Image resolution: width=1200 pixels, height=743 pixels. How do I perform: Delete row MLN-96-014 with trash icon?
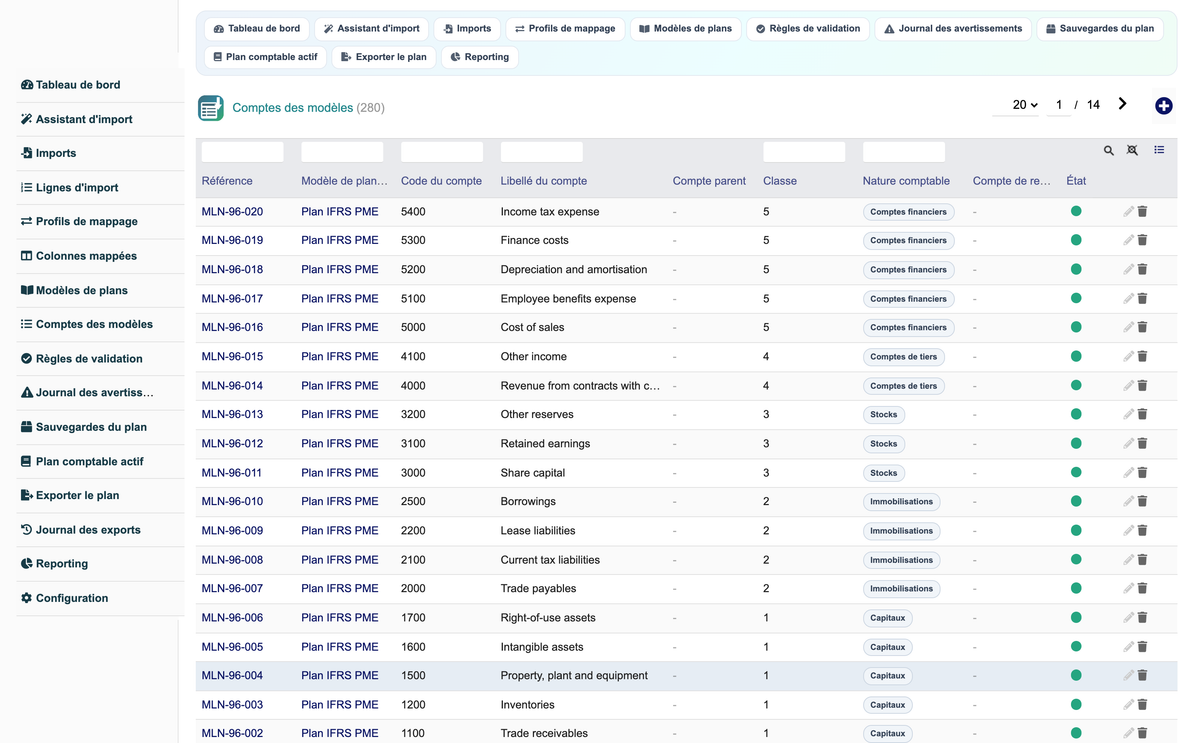click(x=1142, y=386)
